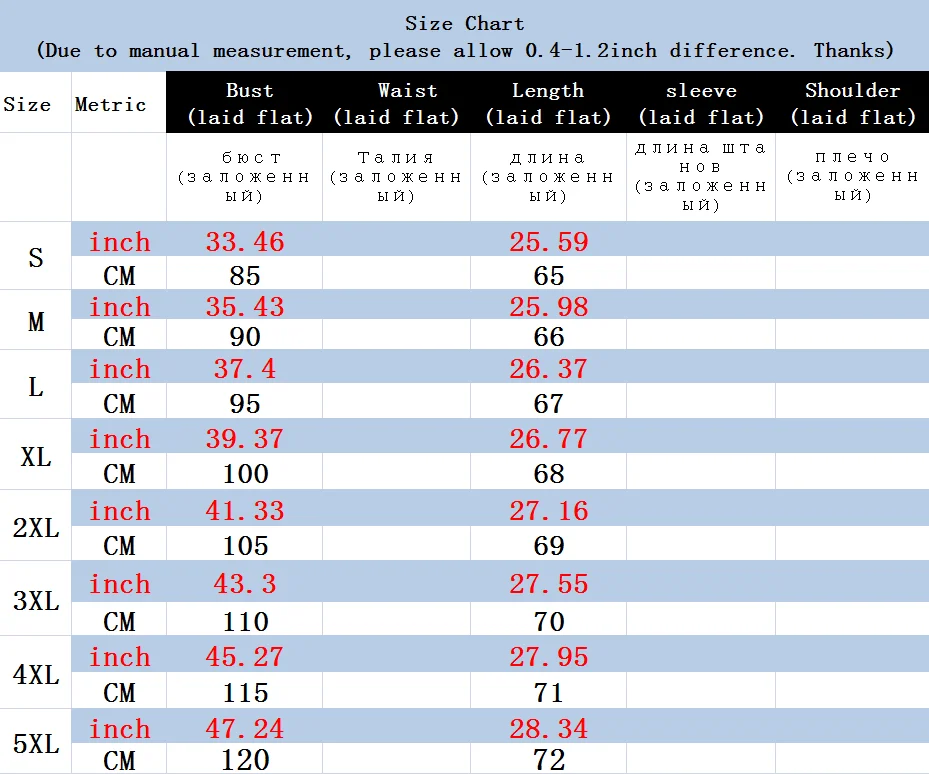Select the 5XL size label
929x774 pixels.
pos(36,744)
